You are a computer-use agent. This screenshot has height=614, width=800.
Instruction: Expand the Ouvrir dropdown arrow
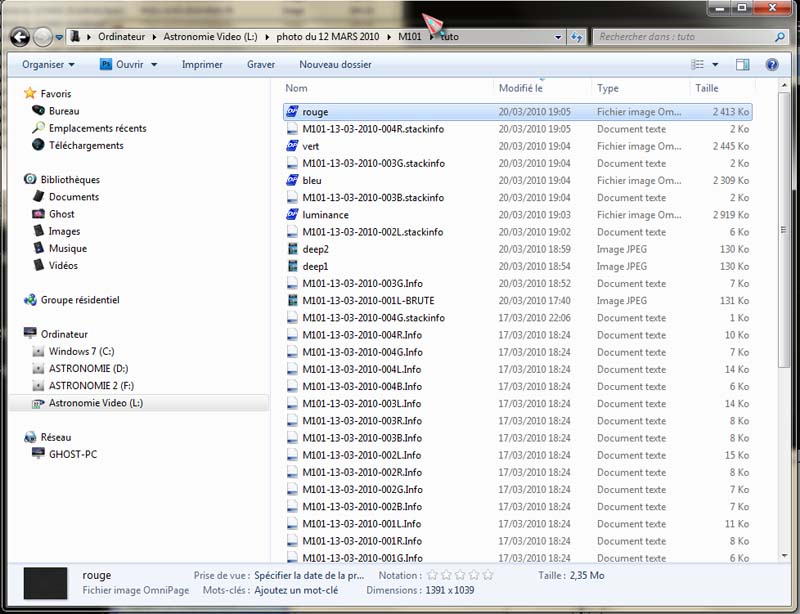[x=154, y=64]
